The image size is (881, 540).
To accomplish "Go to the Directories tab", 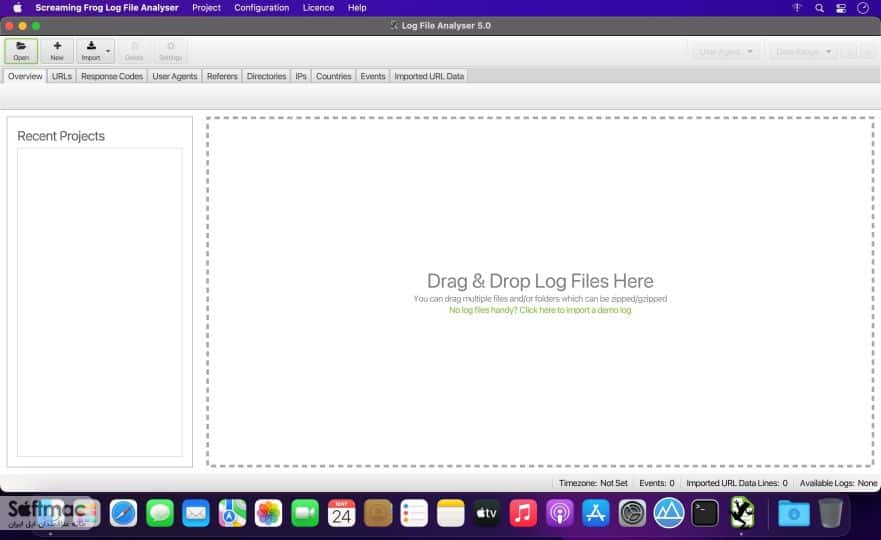I will 266,76.
